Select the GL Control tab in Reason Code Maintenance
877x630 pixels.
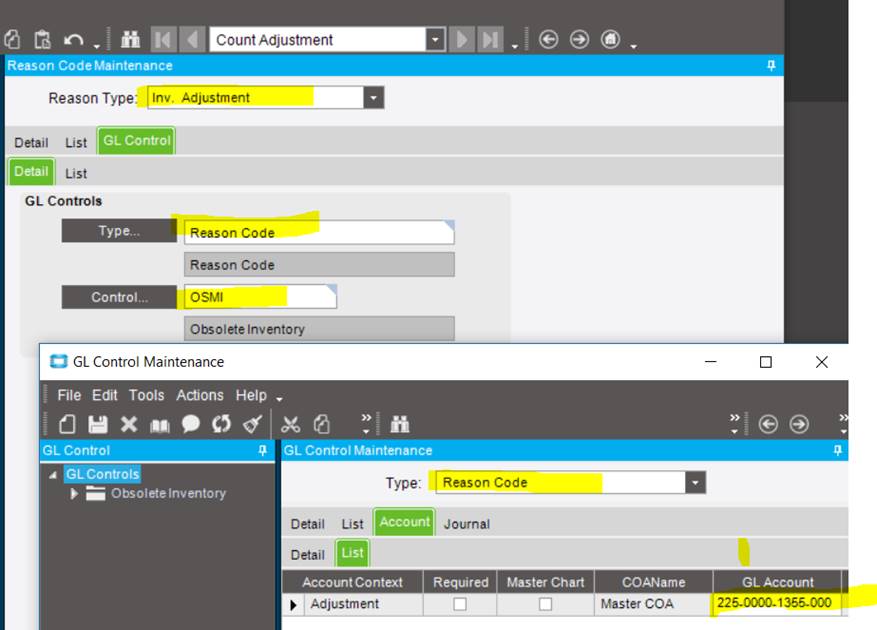[136, 140]
